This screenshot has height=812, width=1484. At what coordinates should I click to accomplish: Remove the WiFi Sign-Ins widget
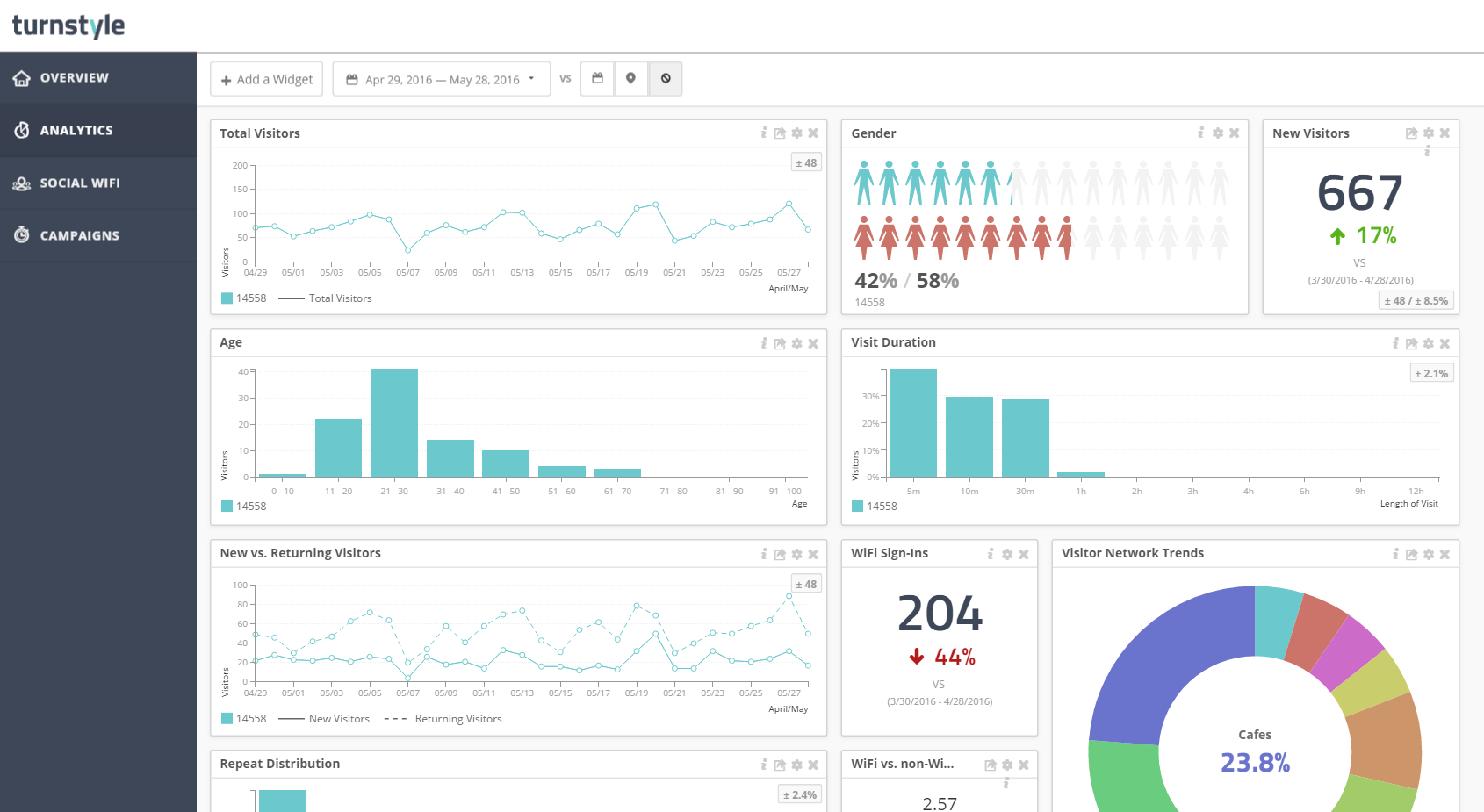click(1024, 555)
